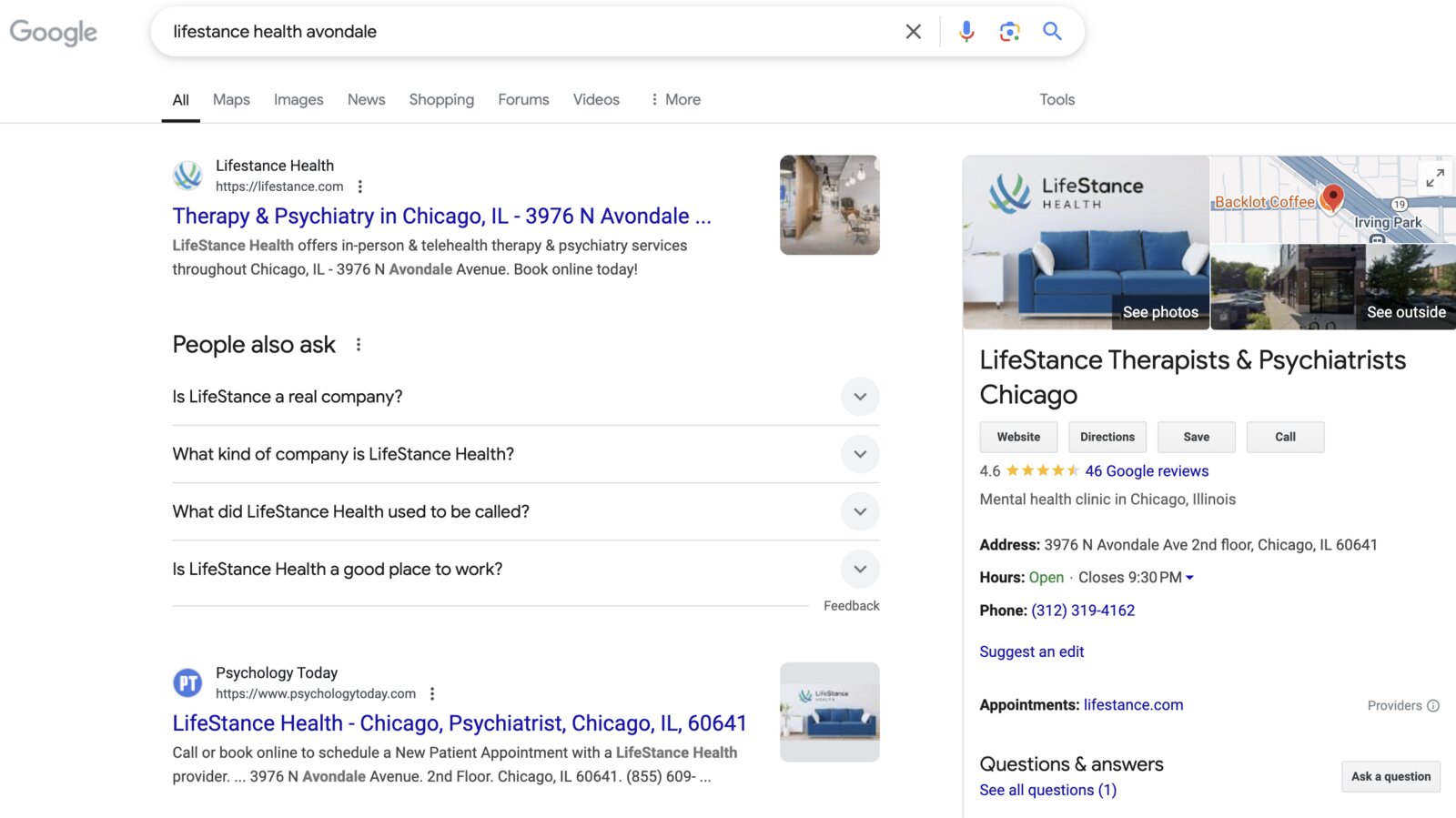This screenshot has width=1456, height=818.
Task: Open lifestance.com appointments link
Action: [x=1134, y=705]
